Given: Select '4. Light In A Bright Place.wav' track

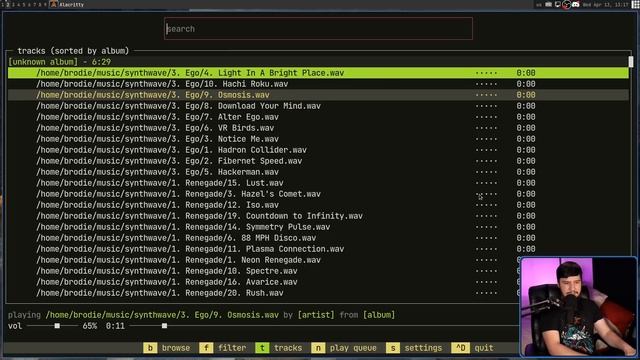Looking at the screenshot, I should tap(318, 73).
